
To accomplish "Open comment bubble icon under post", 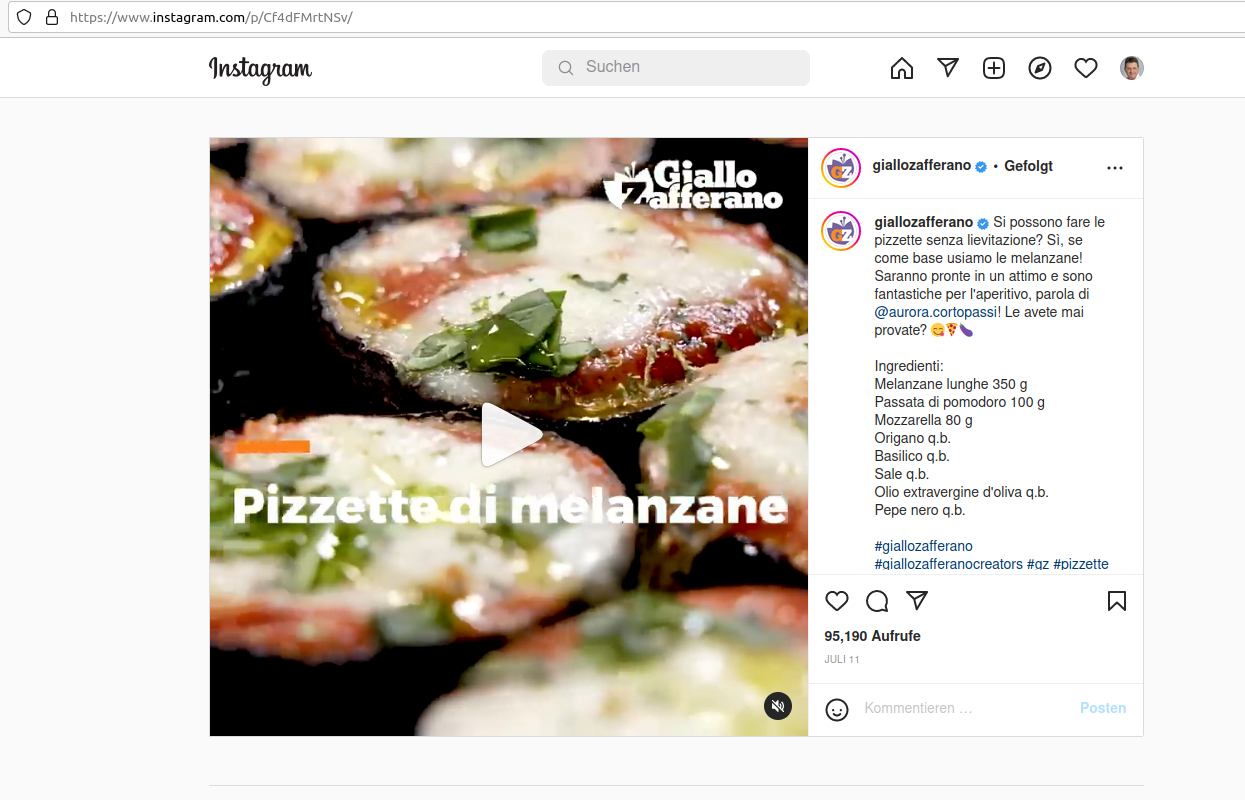I will pyautogui.click(x=877, y=601).
